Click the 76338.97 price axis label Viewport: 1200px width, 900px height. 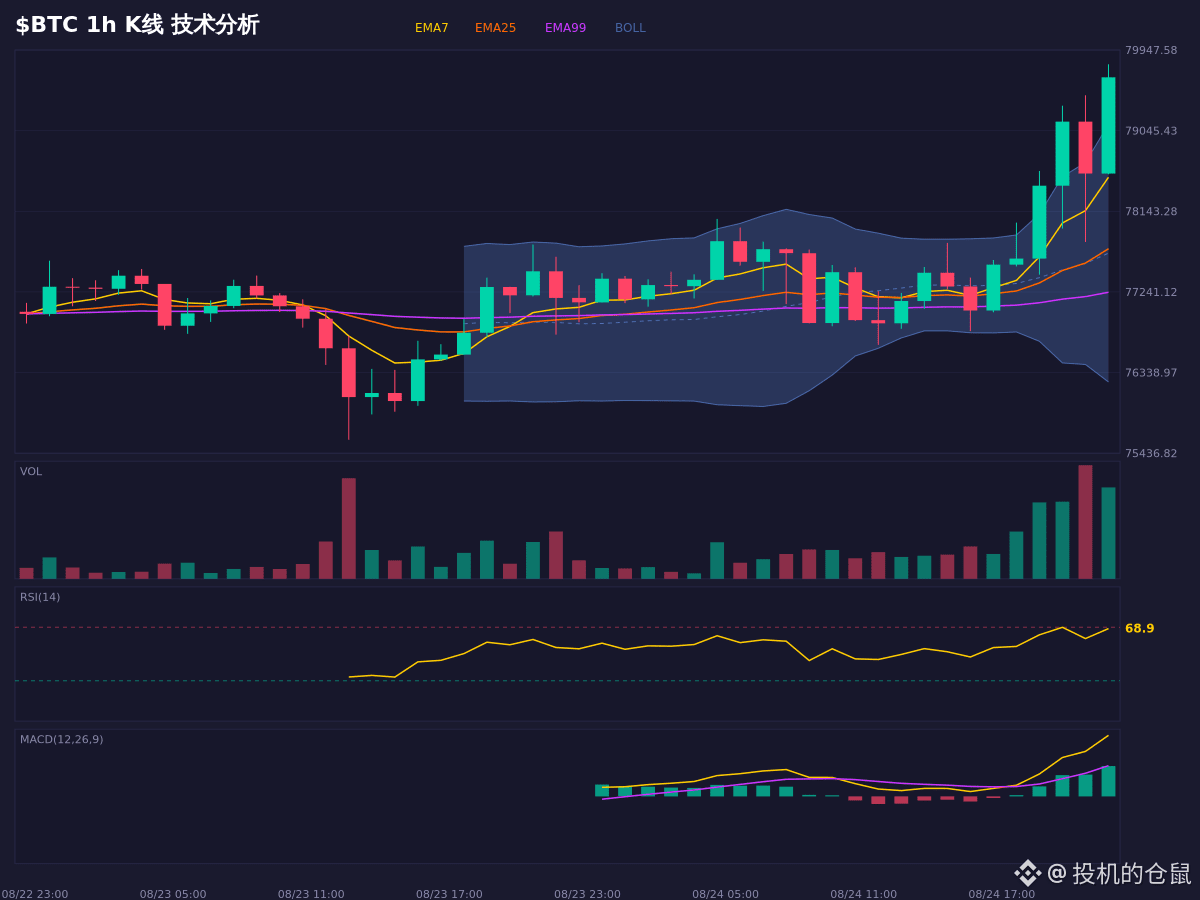(1151, 372)
